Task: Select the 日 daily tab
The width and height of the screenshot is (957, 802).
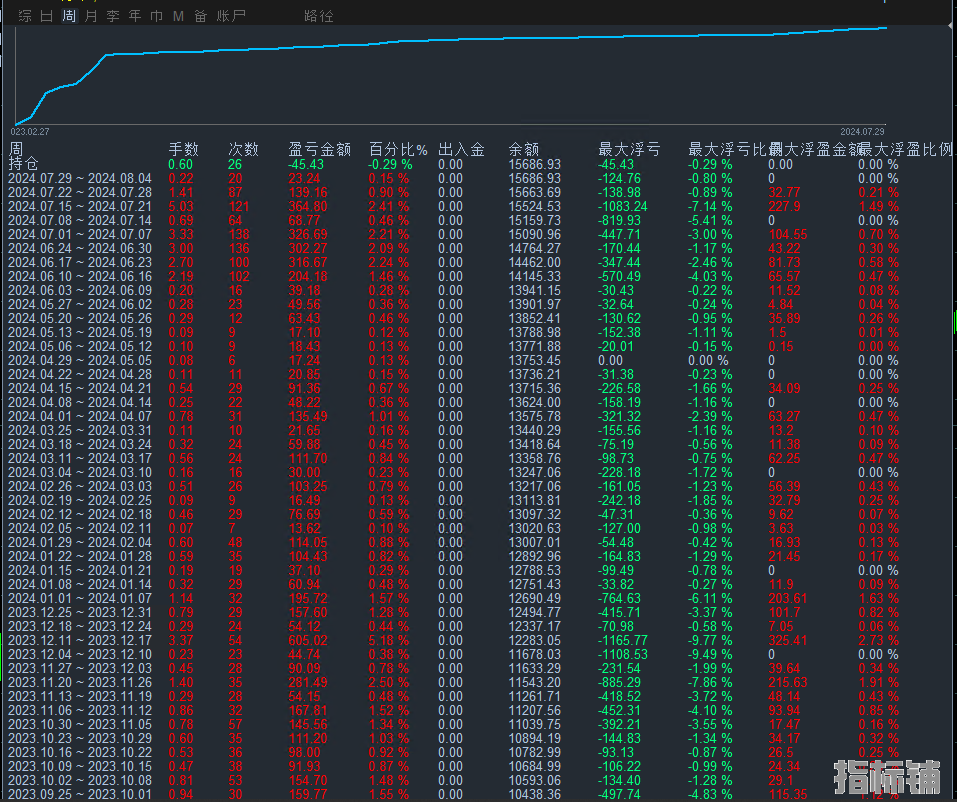Action: point(47,16)
